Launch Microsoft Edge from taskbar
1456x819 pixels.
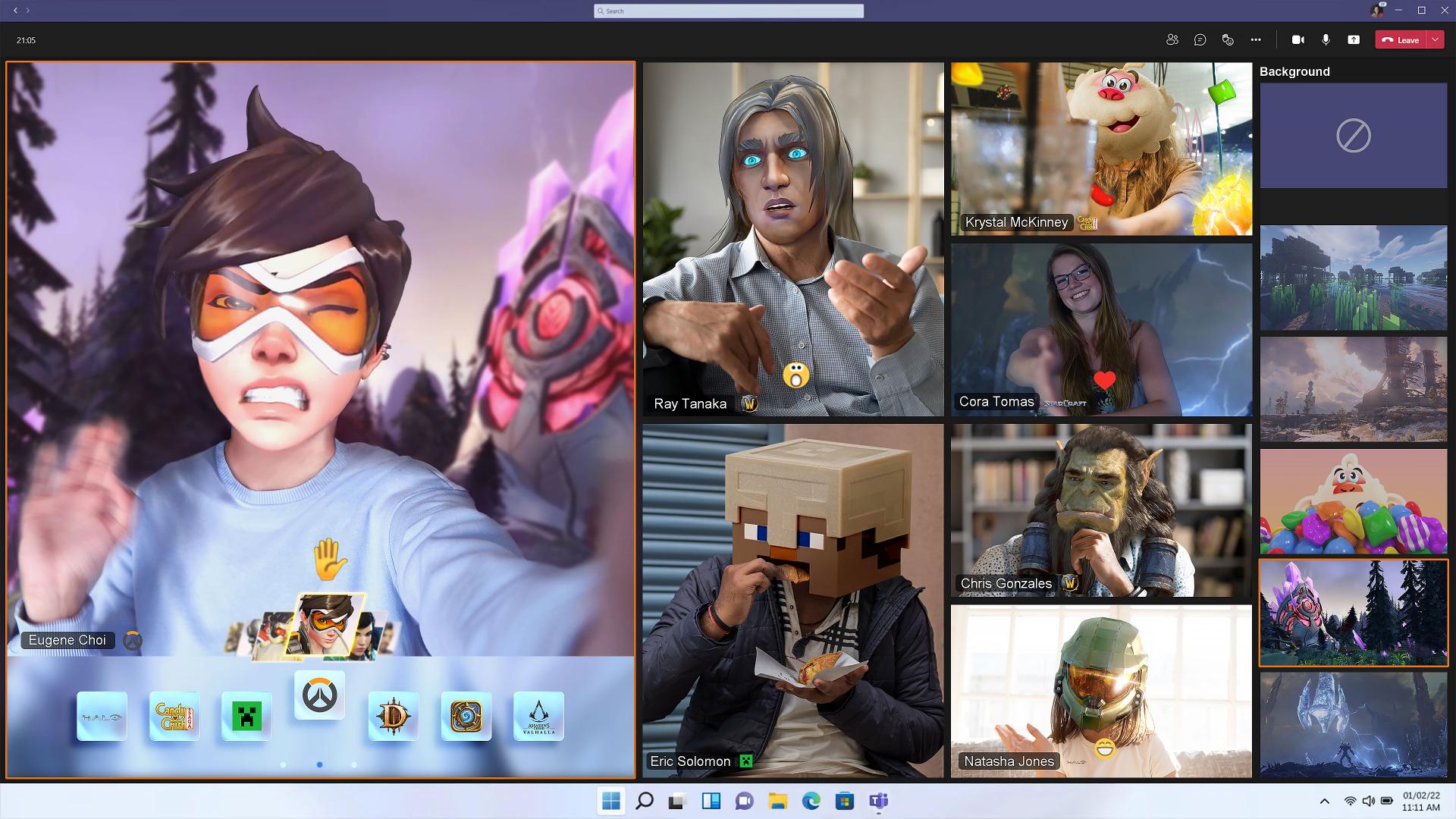click(x=811, y=801)
